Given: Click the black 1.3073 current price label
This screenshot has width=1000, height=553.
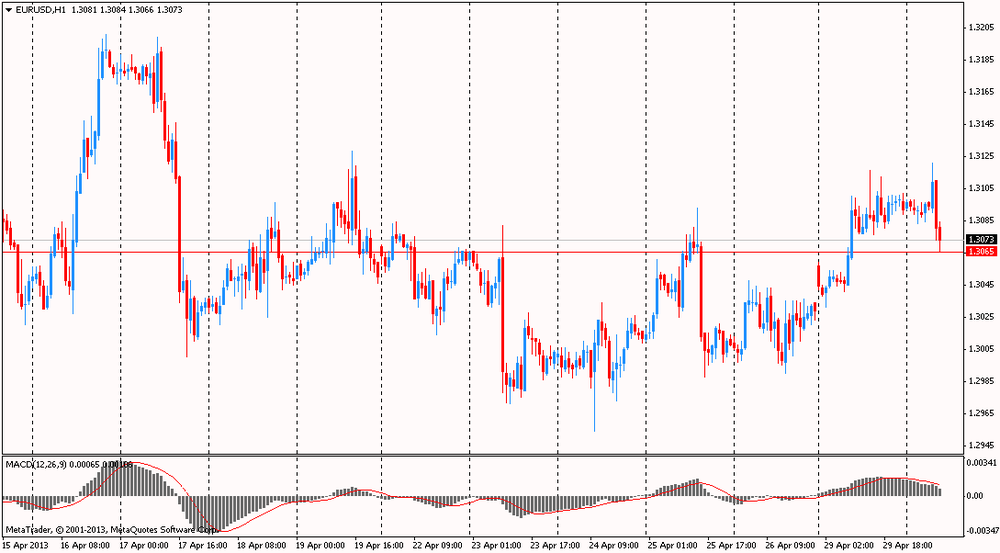Looking at the screenshot, I should [x=981, y=239].
